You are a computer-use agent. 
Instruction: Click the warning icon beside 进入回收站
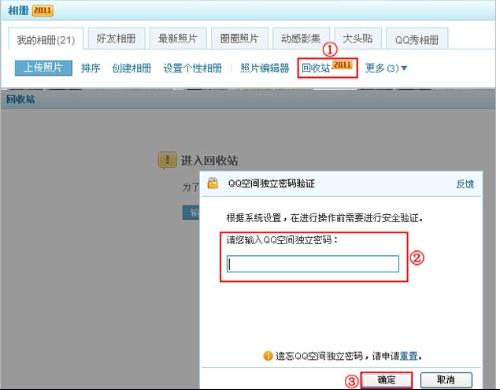167,160
